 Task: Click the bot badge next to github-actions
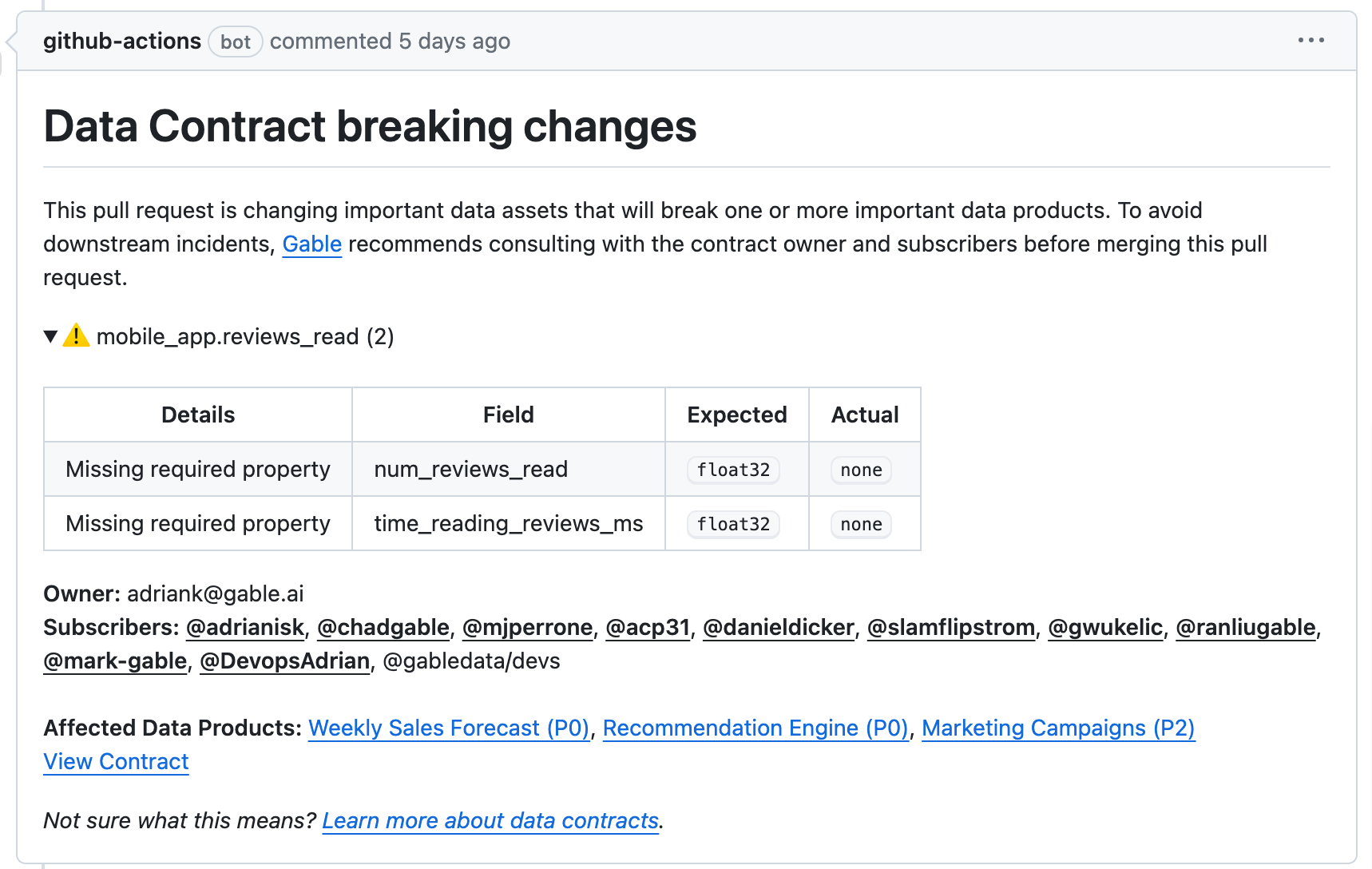235,42
